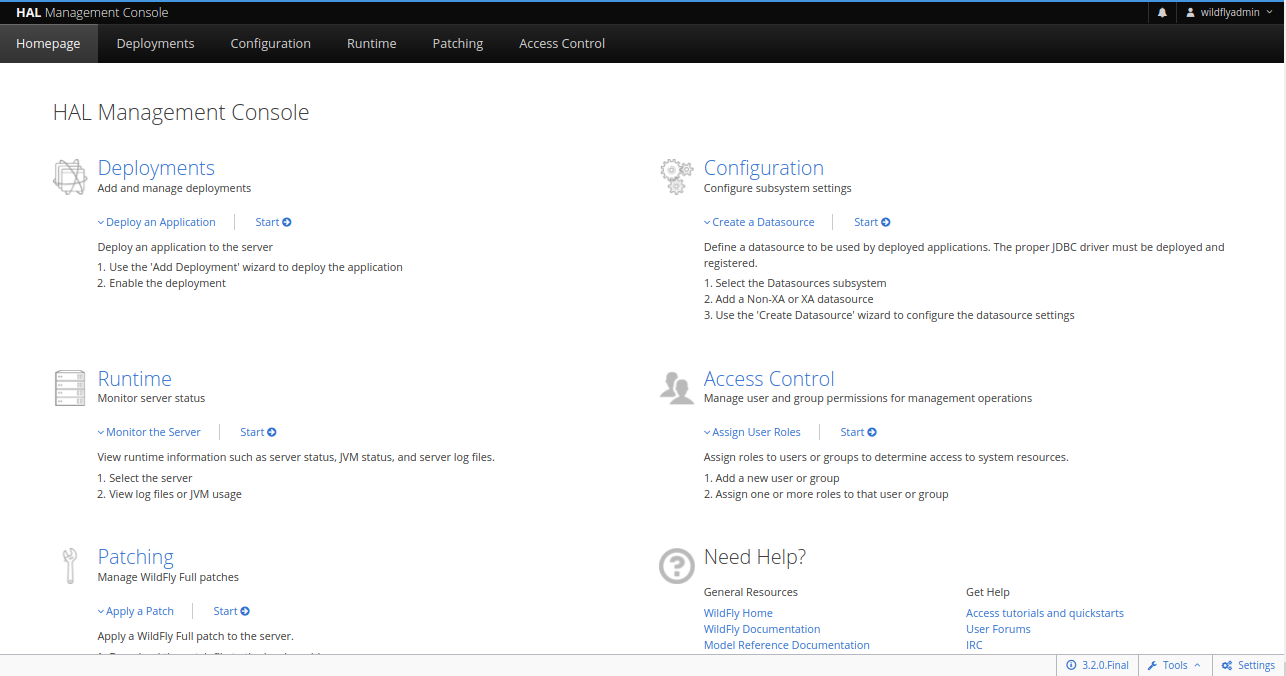Open the Model Reference Documentation link
The image size is (1286, 676).
coord(787,645)
